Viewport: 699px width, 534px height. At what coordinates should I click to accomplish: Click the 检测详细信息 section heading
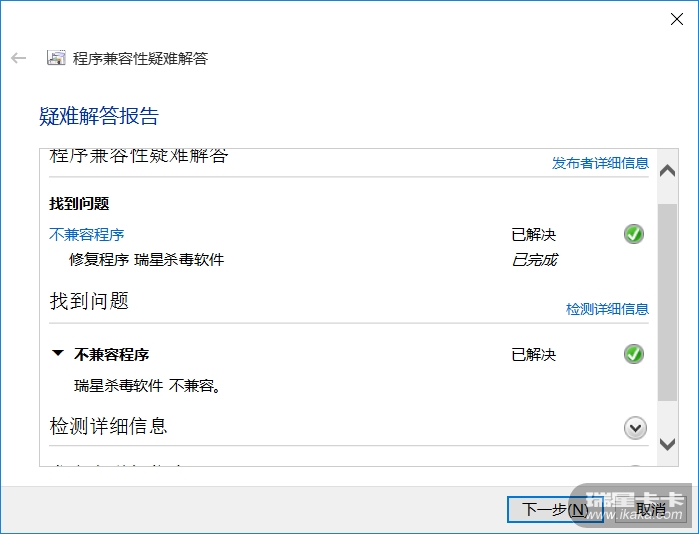click(108, 426)
